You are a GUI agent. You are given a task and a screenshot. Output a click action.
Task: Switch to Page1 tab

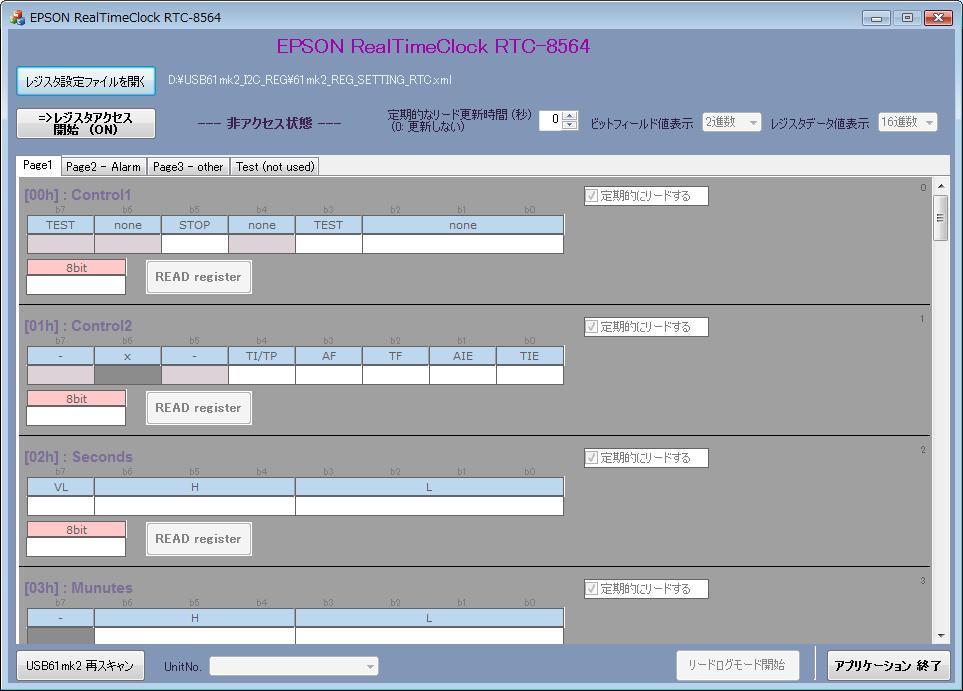(x=37, y=165)
